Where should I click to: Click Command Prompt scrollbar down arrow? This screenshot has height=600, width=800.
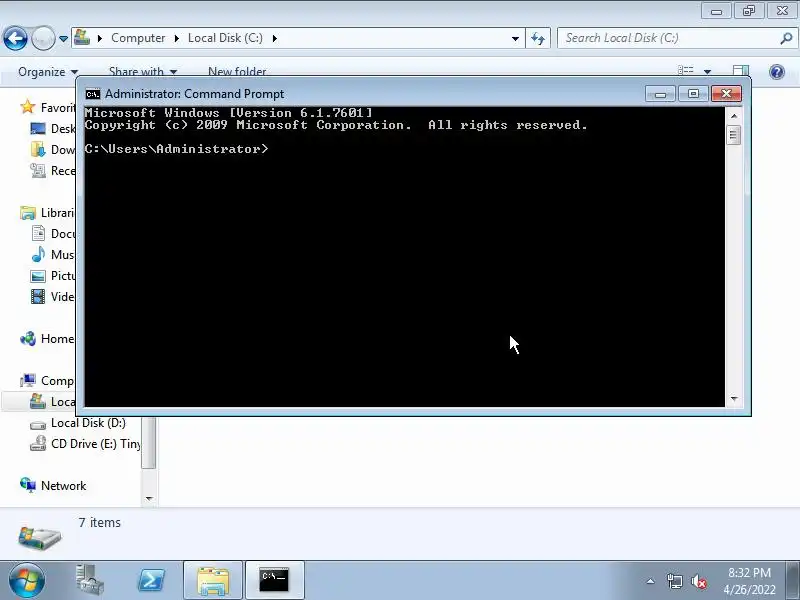734,398
